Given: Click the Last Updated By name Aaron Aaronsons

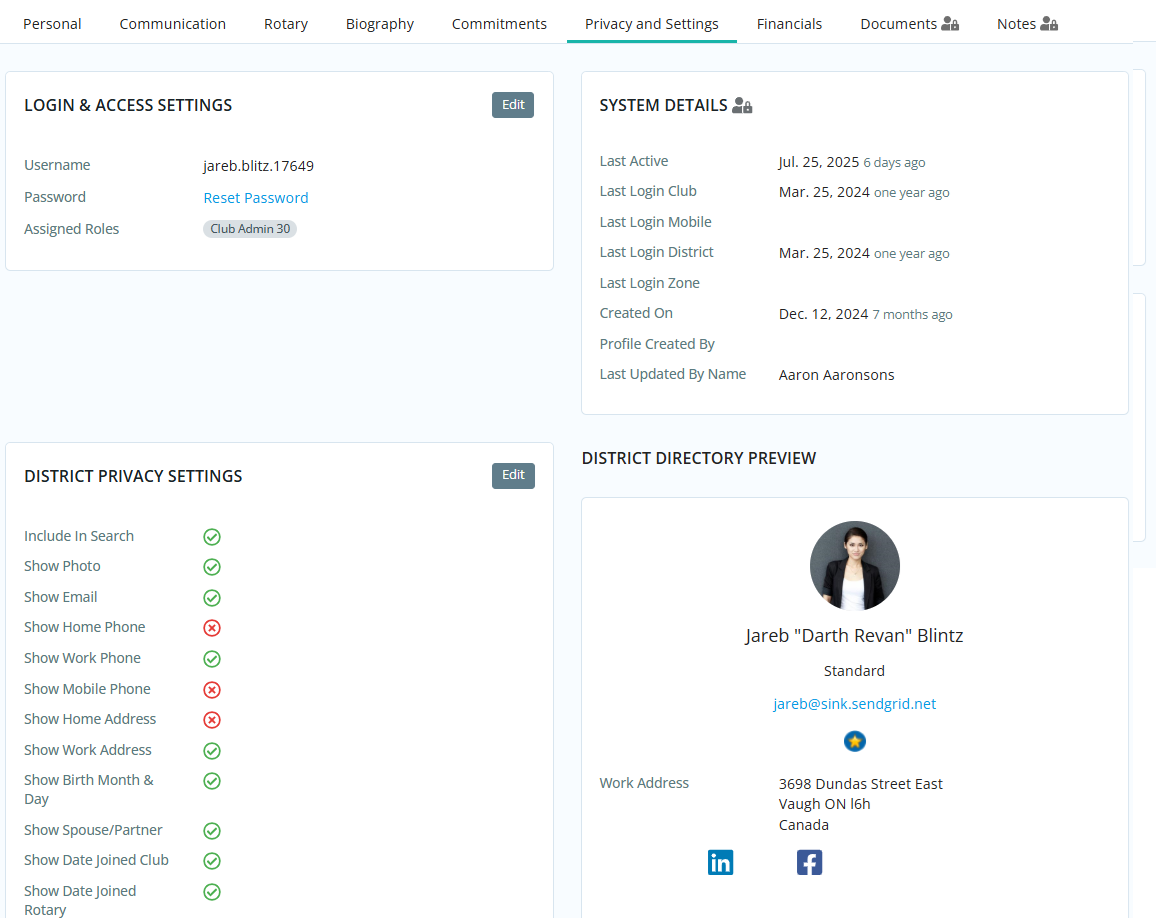Looking at the screenshot, I should pos(837,375).
